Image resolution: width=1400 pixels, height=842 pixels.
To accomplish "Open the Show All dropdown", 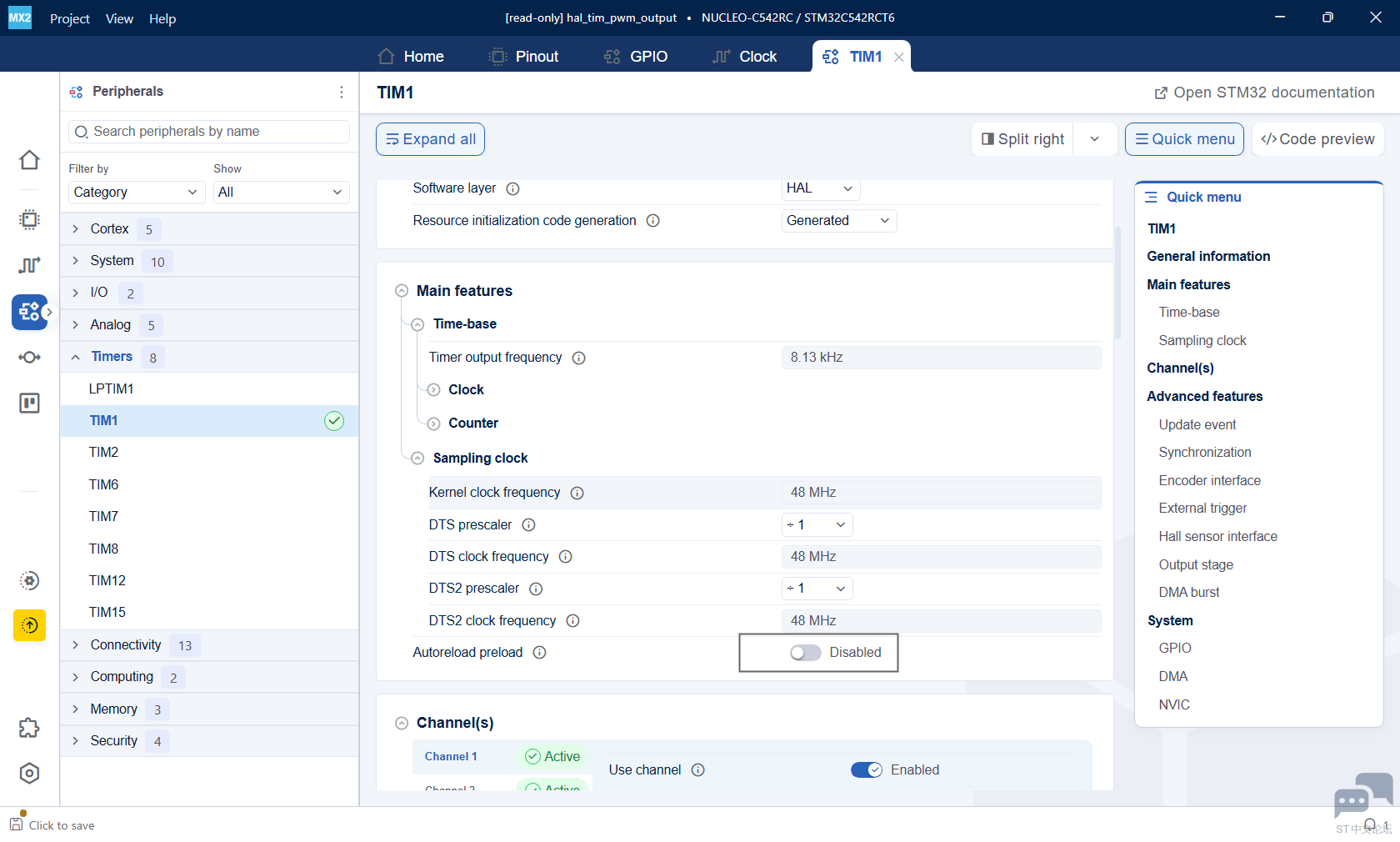I will [x=281, y=193].
